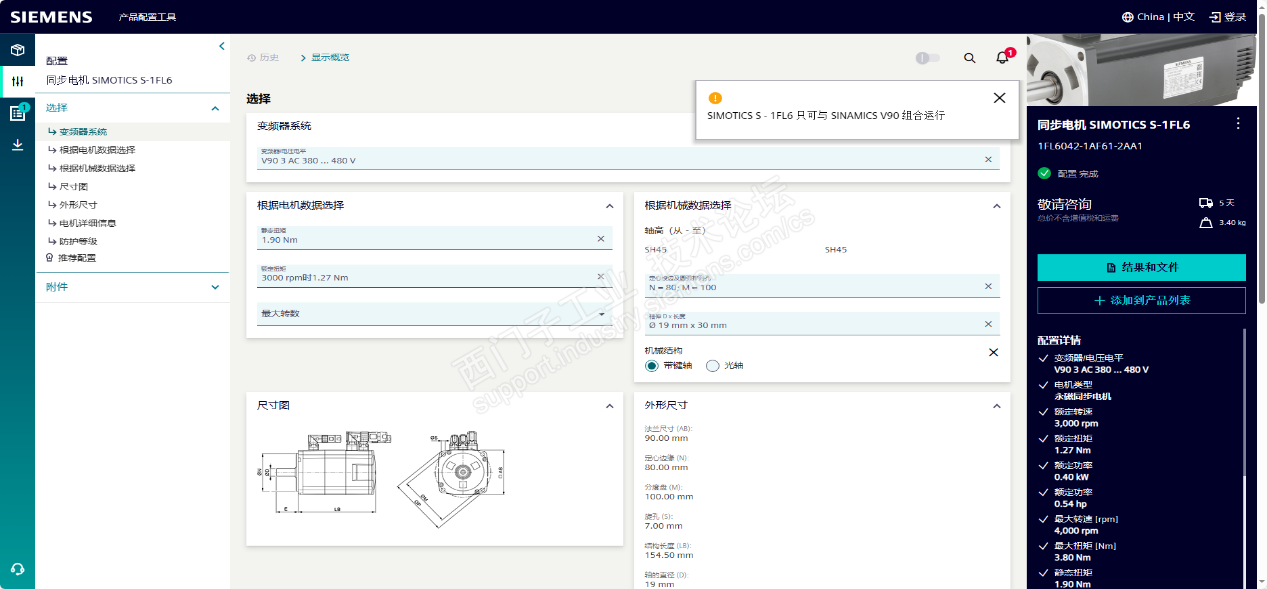1267x589 pixels.
Task: Open the product cube icon in the sidebar
Action: [17, 50]
